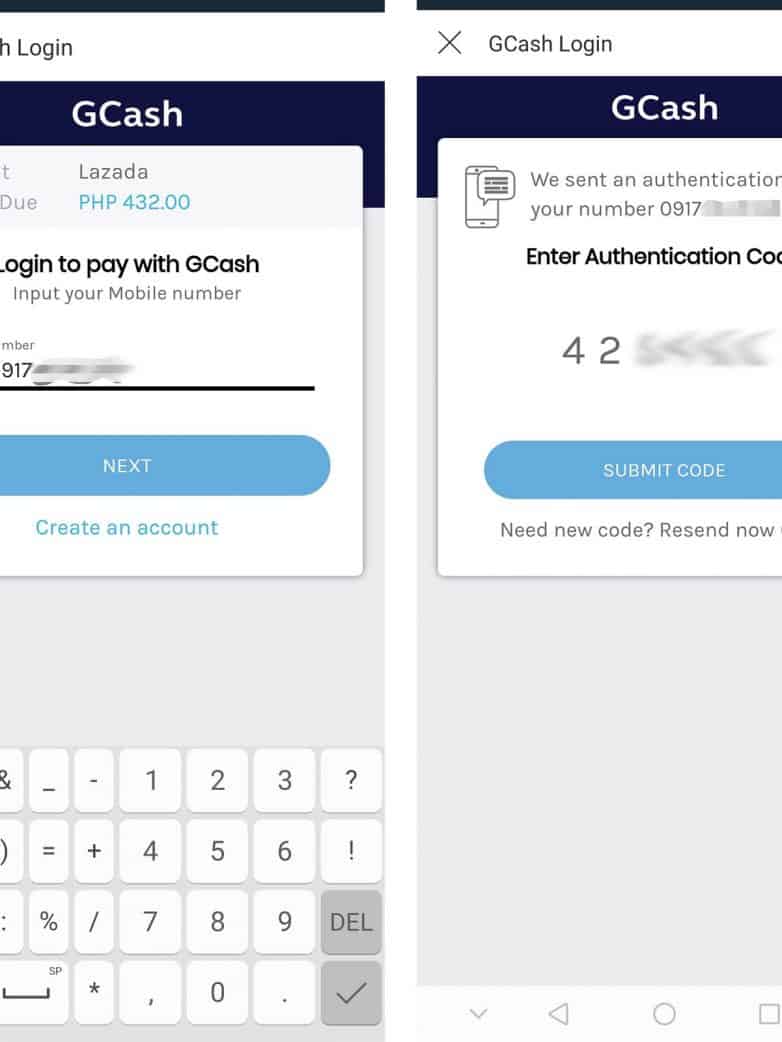This screenshot has width=782, height=1042.
Task: Hide keyboard with the down chevron
Action: point(478,1014)
